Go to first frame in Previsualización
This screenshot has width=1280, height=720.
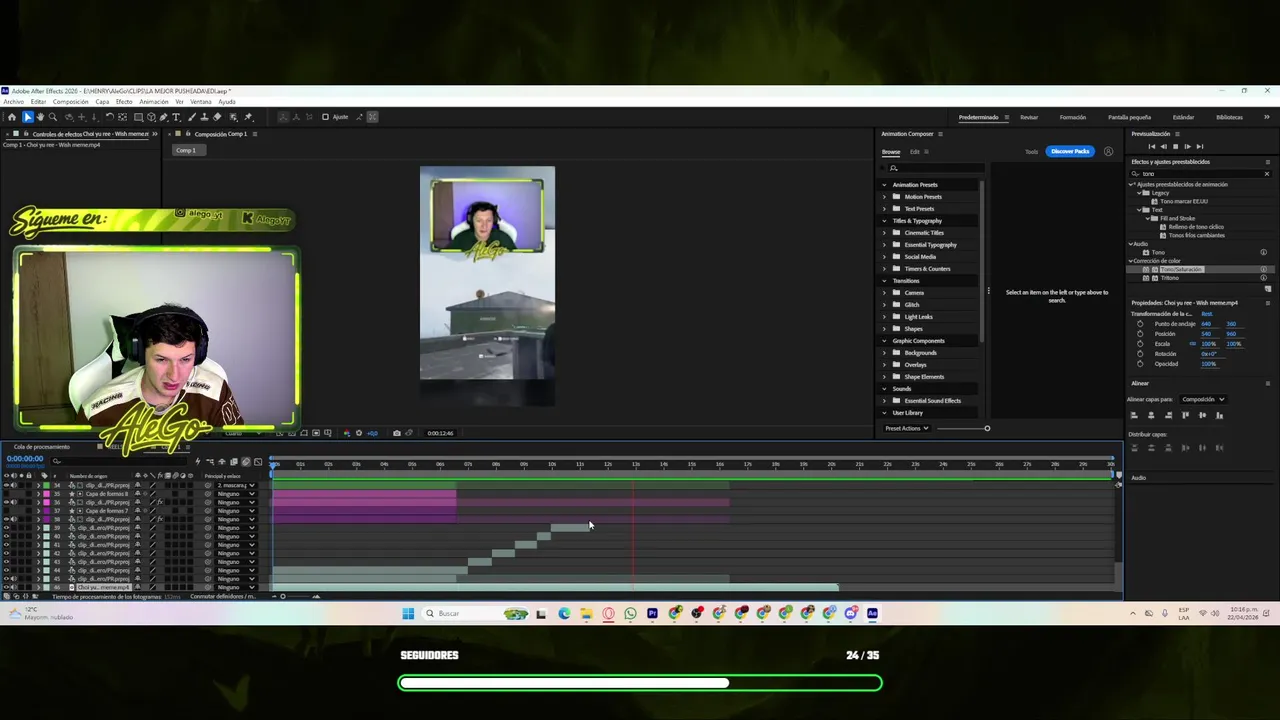(1151, 146)
